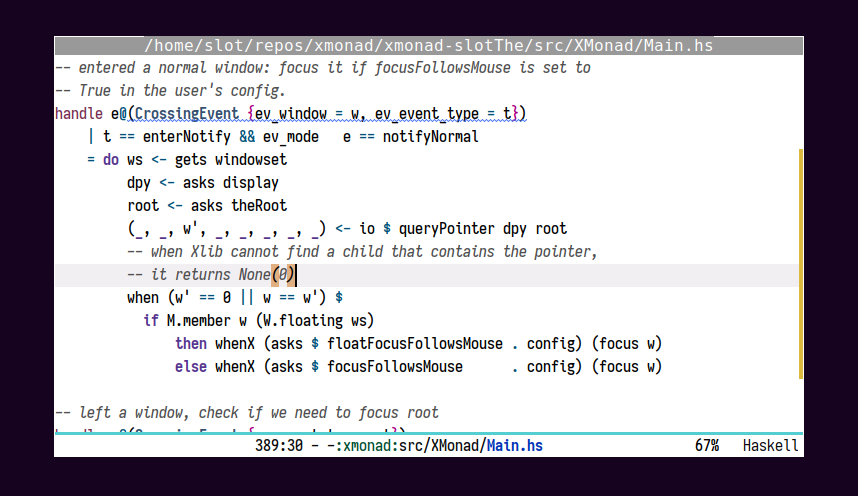Click 'asks display' on the dpy line
Screen dimensions: 858x496
point(230,183)
